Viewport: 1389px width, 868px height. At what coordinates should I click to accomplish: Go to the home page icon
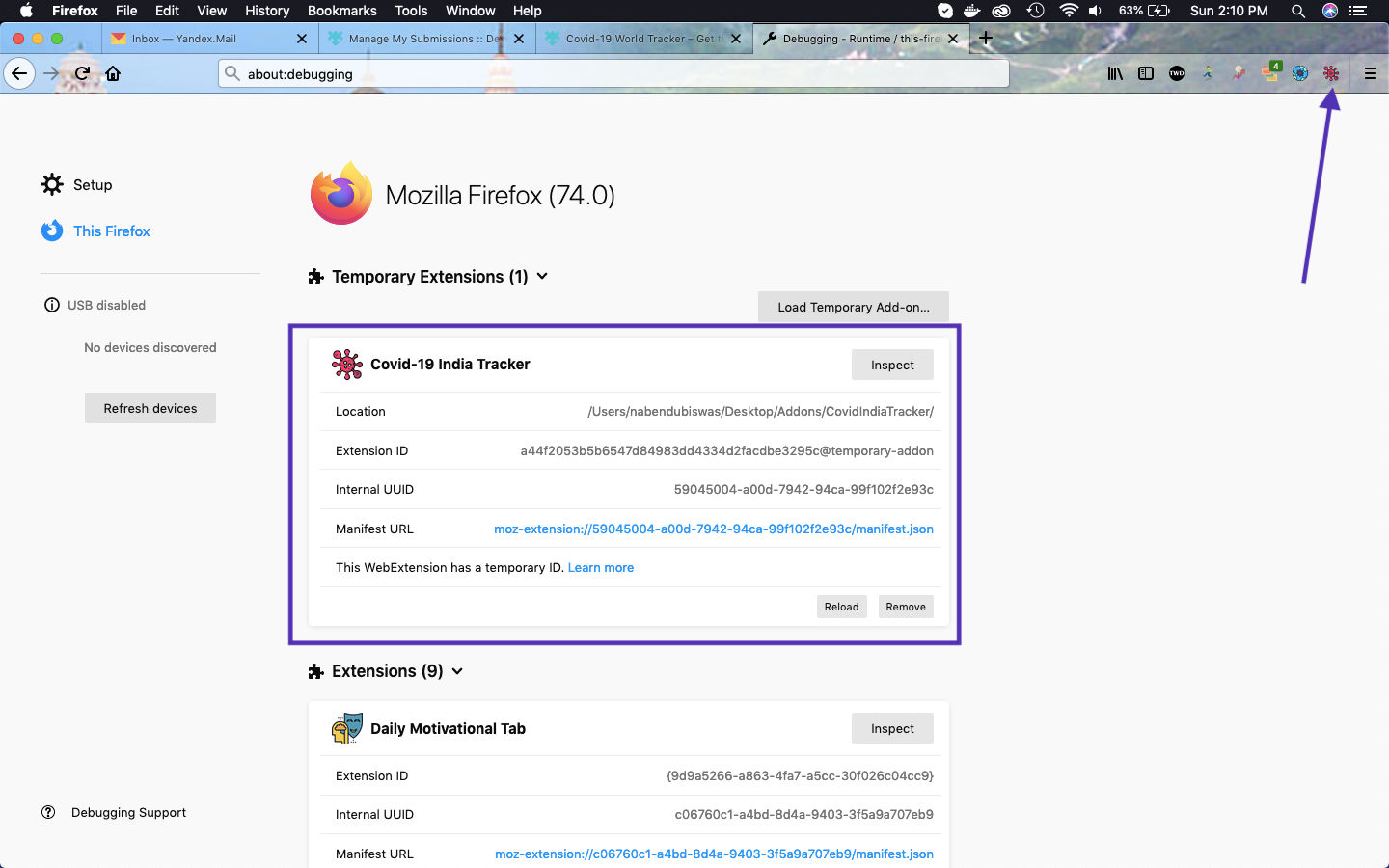point(113,73)
